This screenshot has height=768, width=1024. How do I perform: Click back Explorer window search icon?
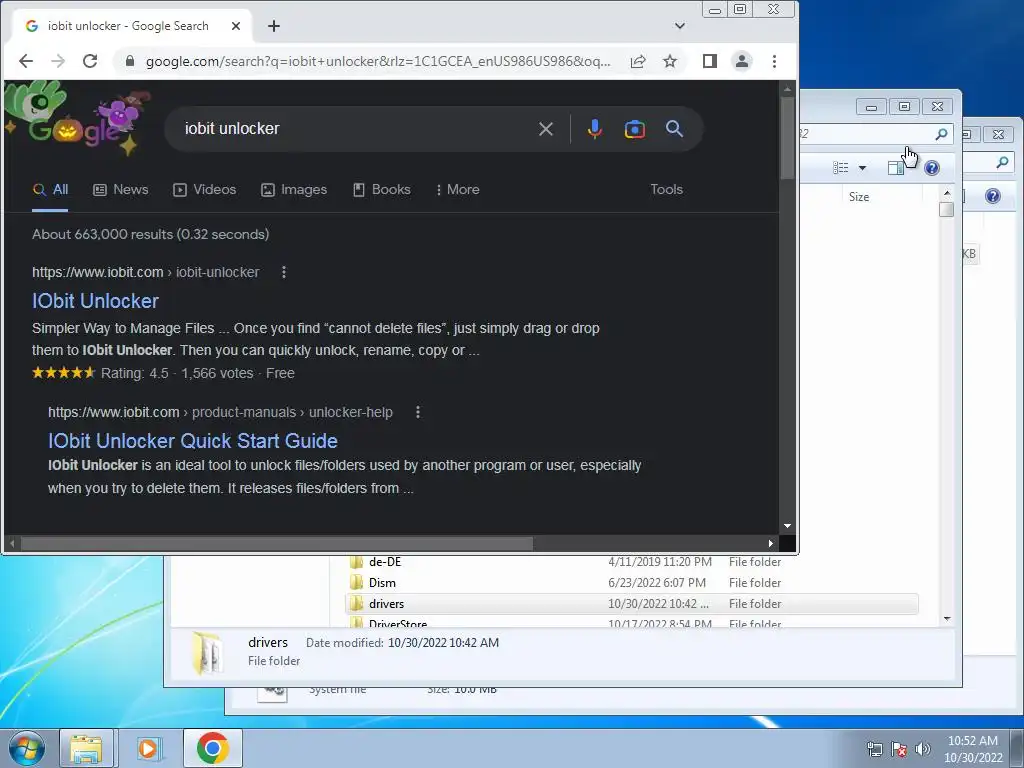1002,162
